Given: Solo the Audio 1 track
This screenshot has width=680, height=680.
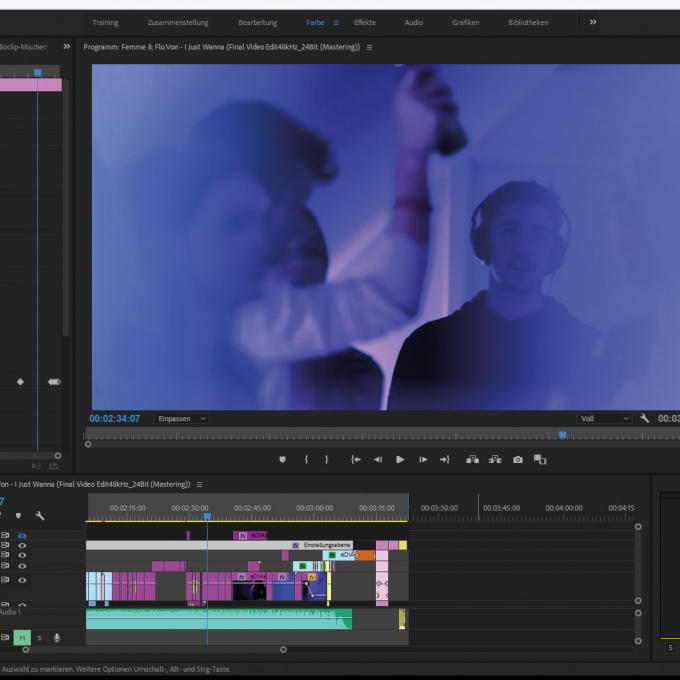Looking at the screenshot, I should tap(39, 638).
